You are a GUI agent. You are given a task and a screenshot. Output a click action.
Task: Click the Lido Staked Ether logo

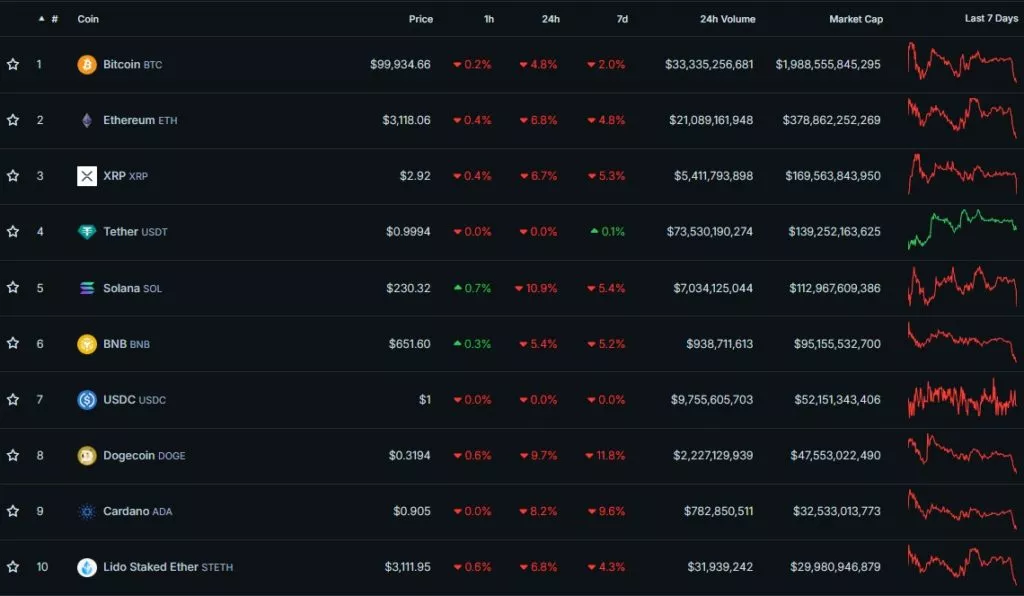click(x=87, y=567)
